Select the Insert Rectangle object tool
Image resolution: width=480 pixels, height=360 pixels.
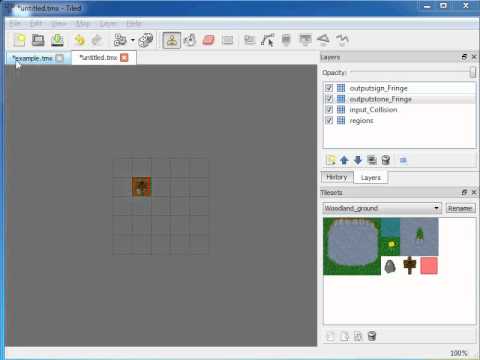(286, 40)
